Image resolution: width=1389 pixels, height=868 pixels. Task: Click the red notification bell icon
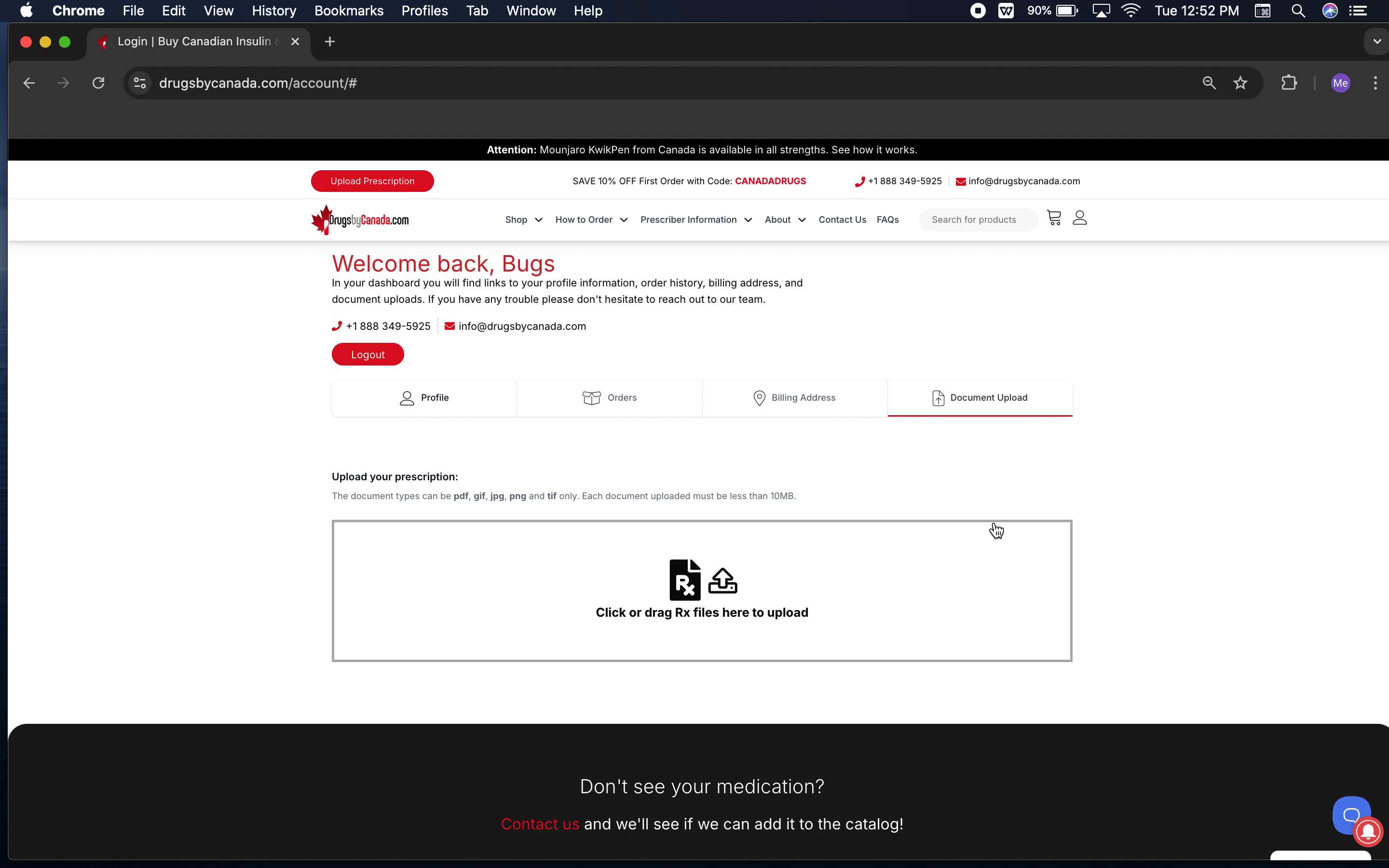point(1368,831)
